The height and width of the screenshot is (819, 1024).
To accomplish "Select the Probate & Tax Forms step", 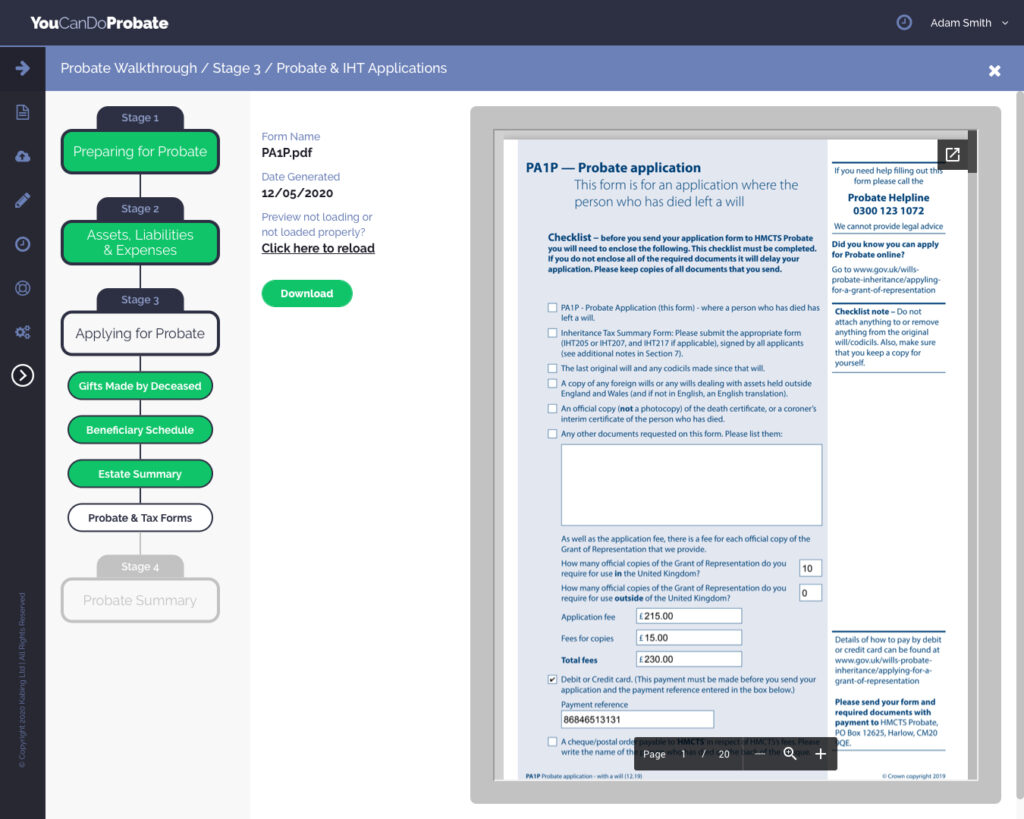I will (x=140, y=518).
